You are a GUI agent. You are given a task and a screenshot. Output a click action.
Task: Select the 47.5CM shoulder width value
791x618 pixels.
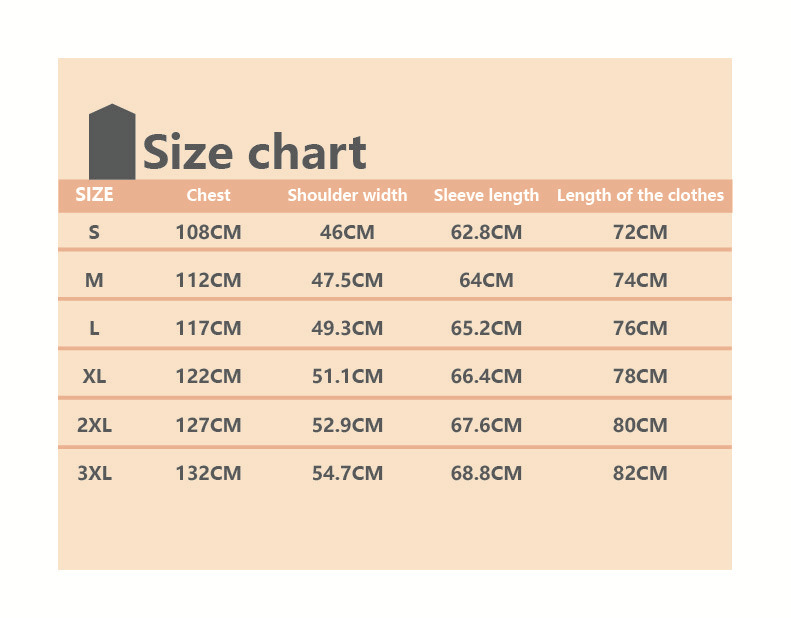click(x=347, y=281)
